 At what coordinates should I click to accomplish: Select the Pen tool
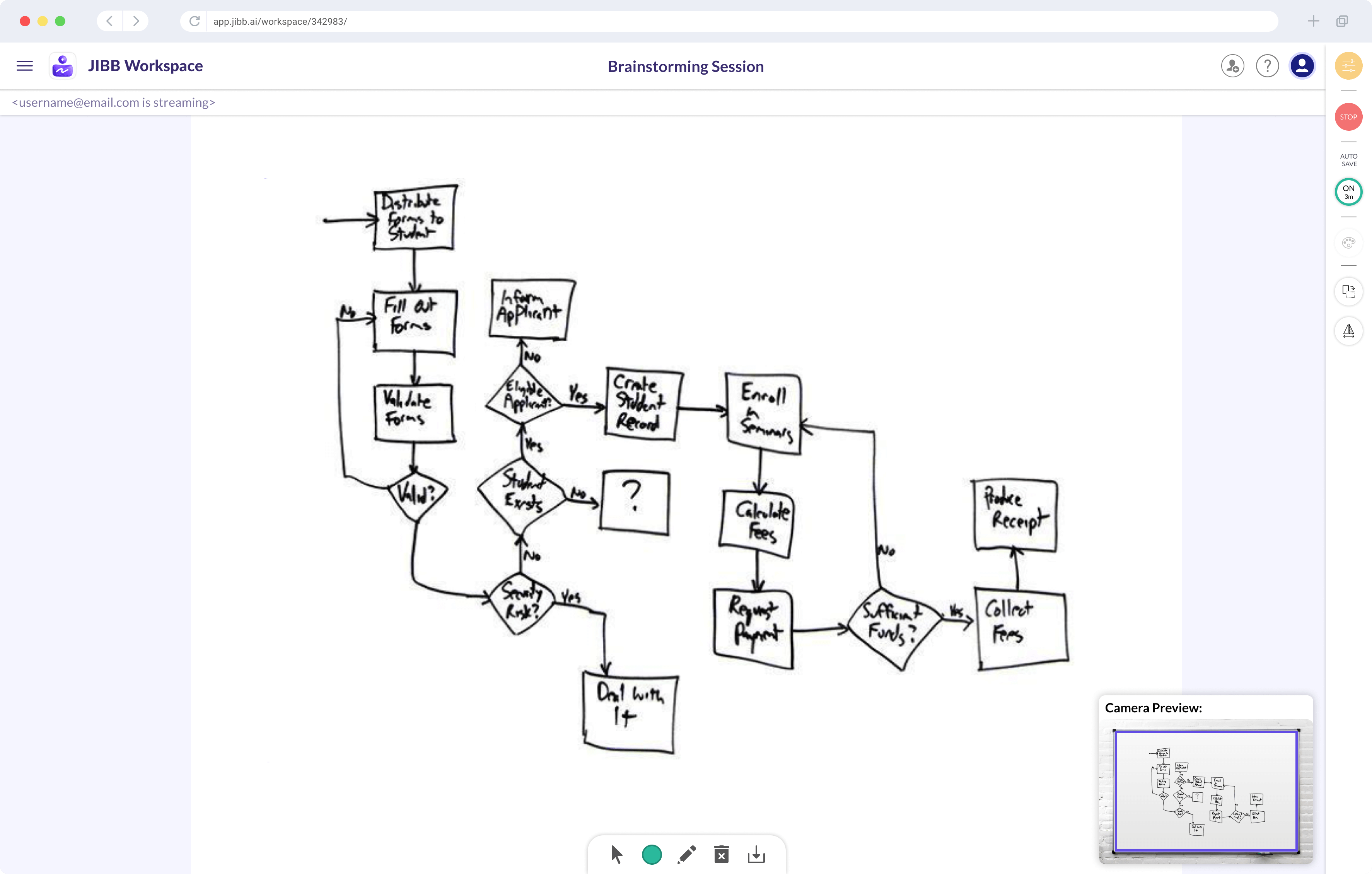click(686, 855)
